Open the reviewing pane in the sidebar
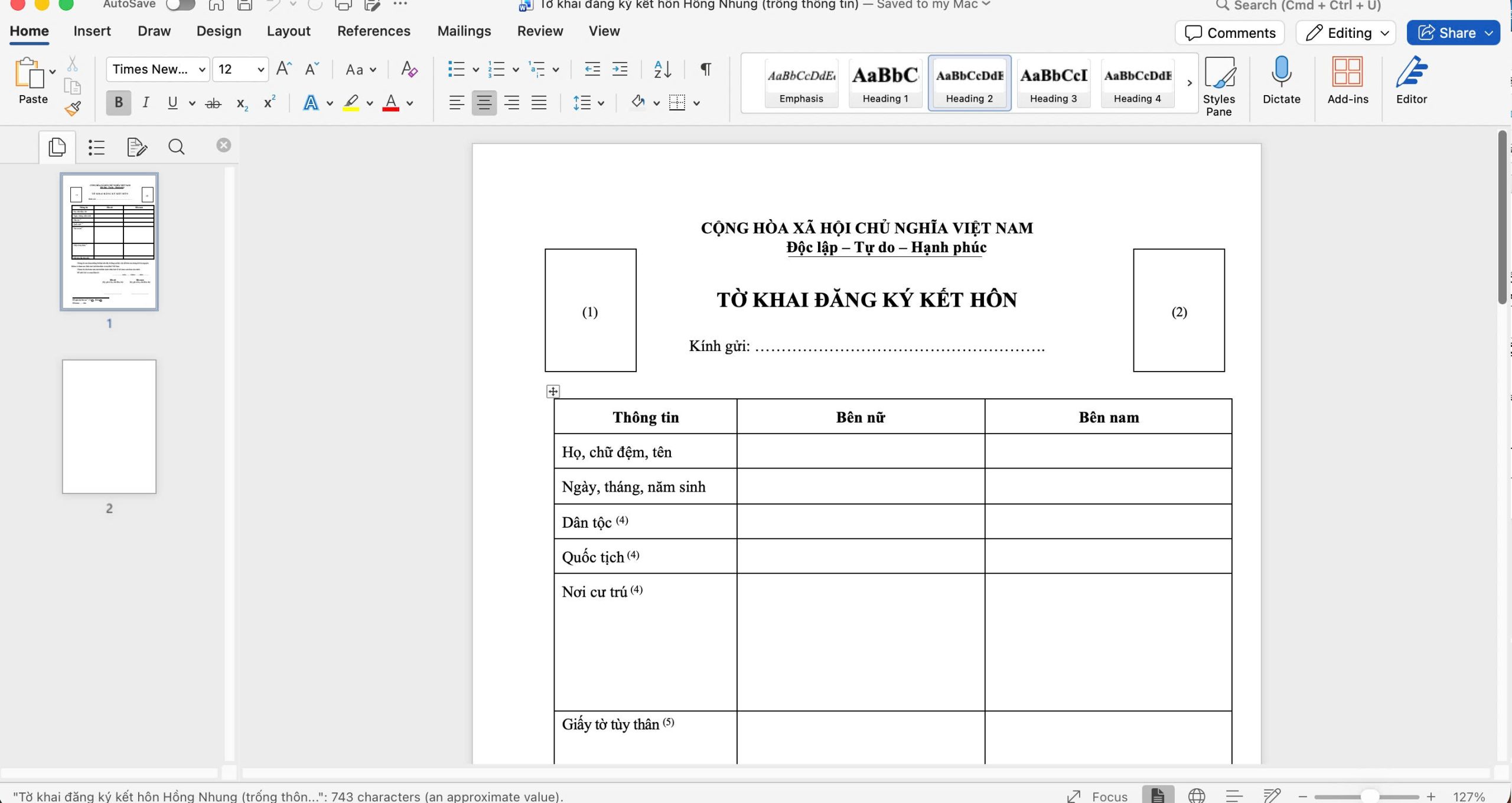Viewport: 1512px width, 803px height. [136, 147]
